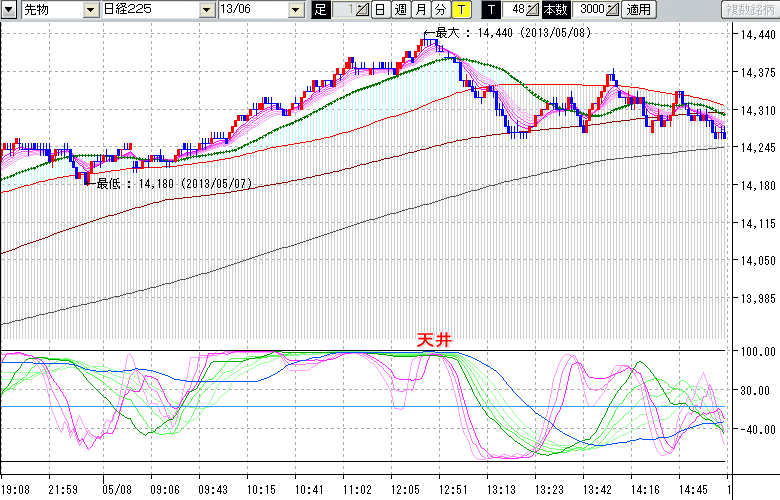Adjust the spinner next to 3000 bars
Image resolution: width=780 pixels, height=500 pixels.
[613, 10]
